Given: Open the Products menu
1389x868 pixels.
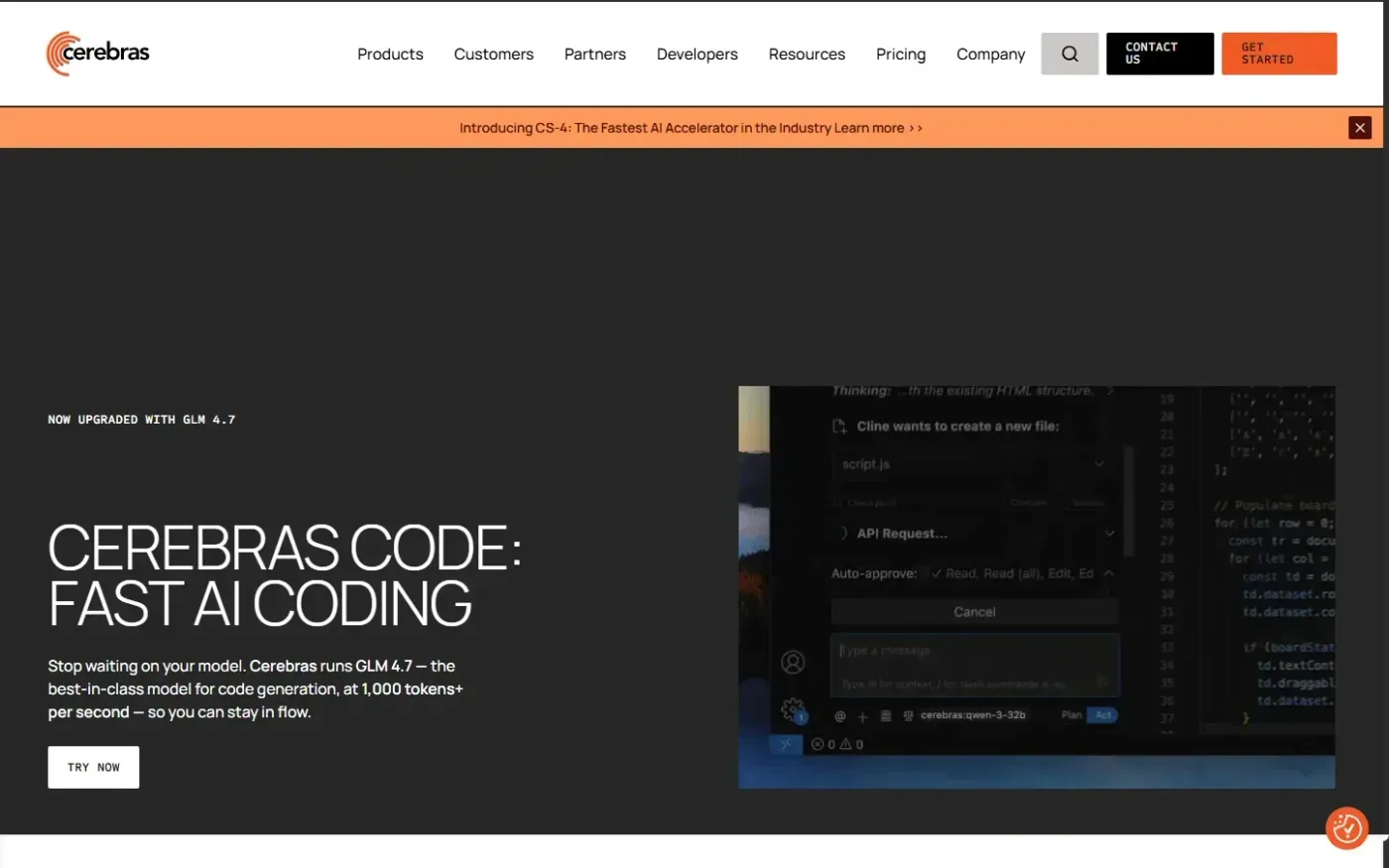Looking at the screenshot, I should pyautogui.click(x=390, y=55).
